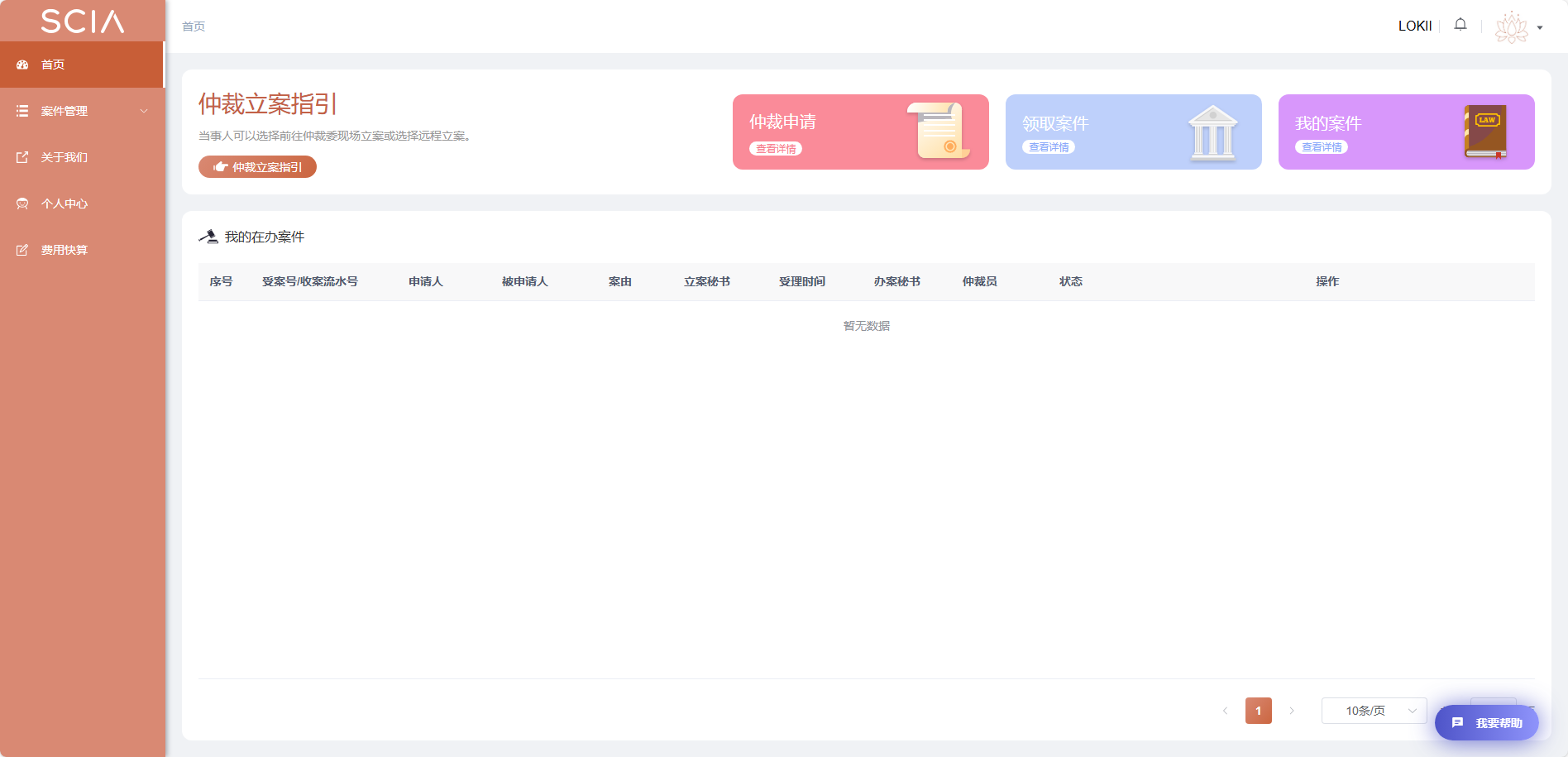Open the user account dropdown arrow
Image resolution: width=1568 pixels, height=757 pixels.
point(1540,28)
